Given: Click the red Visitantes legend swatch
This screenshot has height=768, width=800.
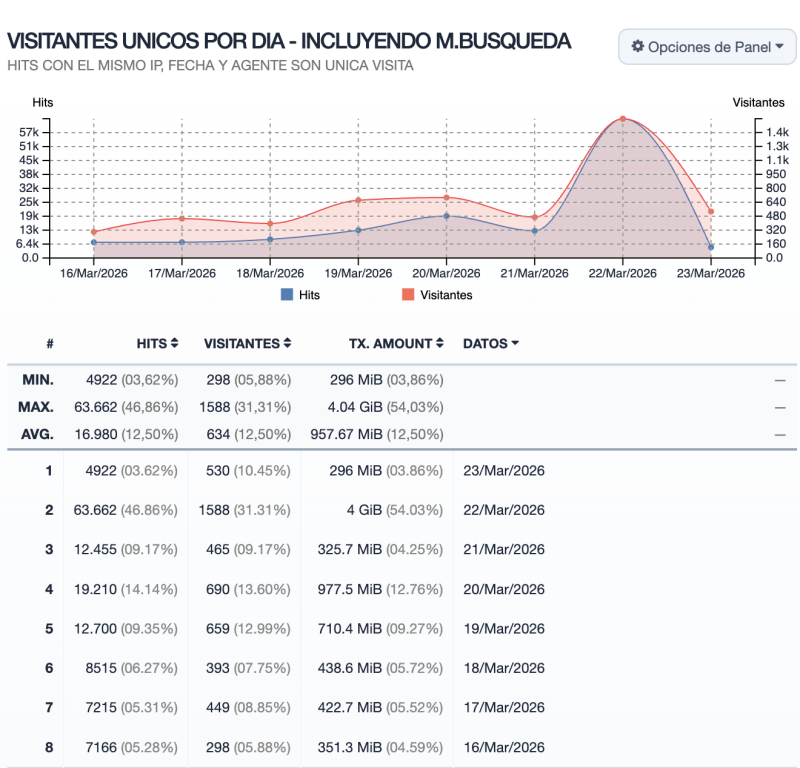Looking at the screenshot, I should pyautogui.click(x=408, y=294).
